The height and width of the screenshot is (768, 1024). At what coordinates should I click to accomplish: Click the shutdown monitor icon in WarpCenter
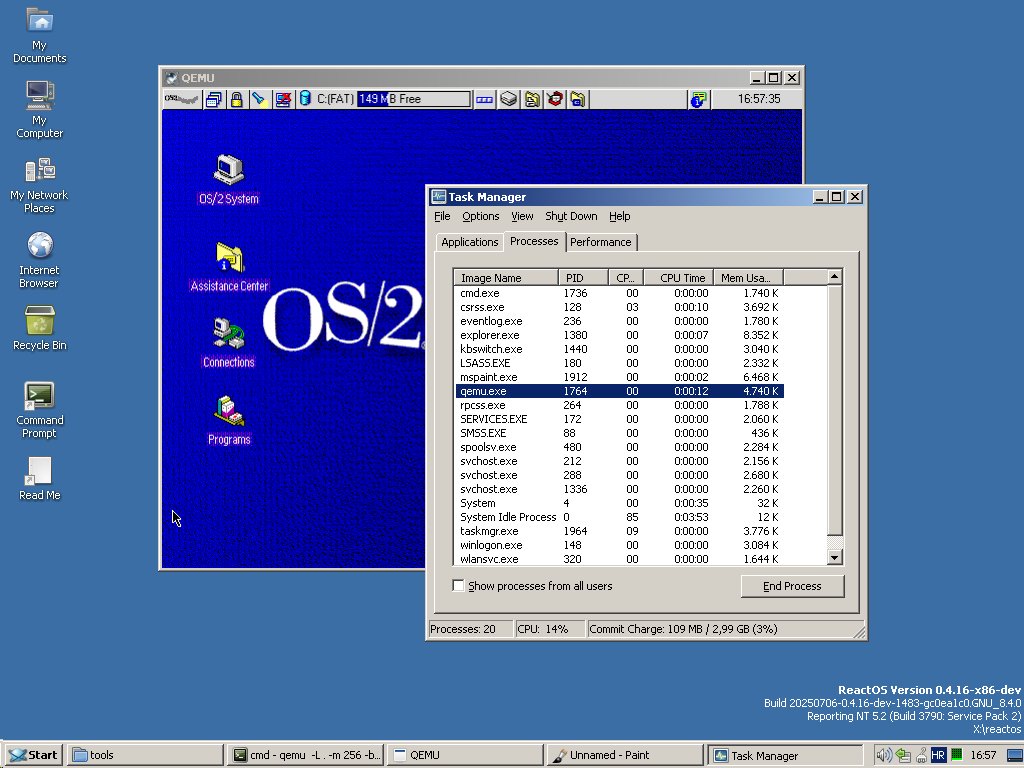pyautogui.click(x=282, y=99)
